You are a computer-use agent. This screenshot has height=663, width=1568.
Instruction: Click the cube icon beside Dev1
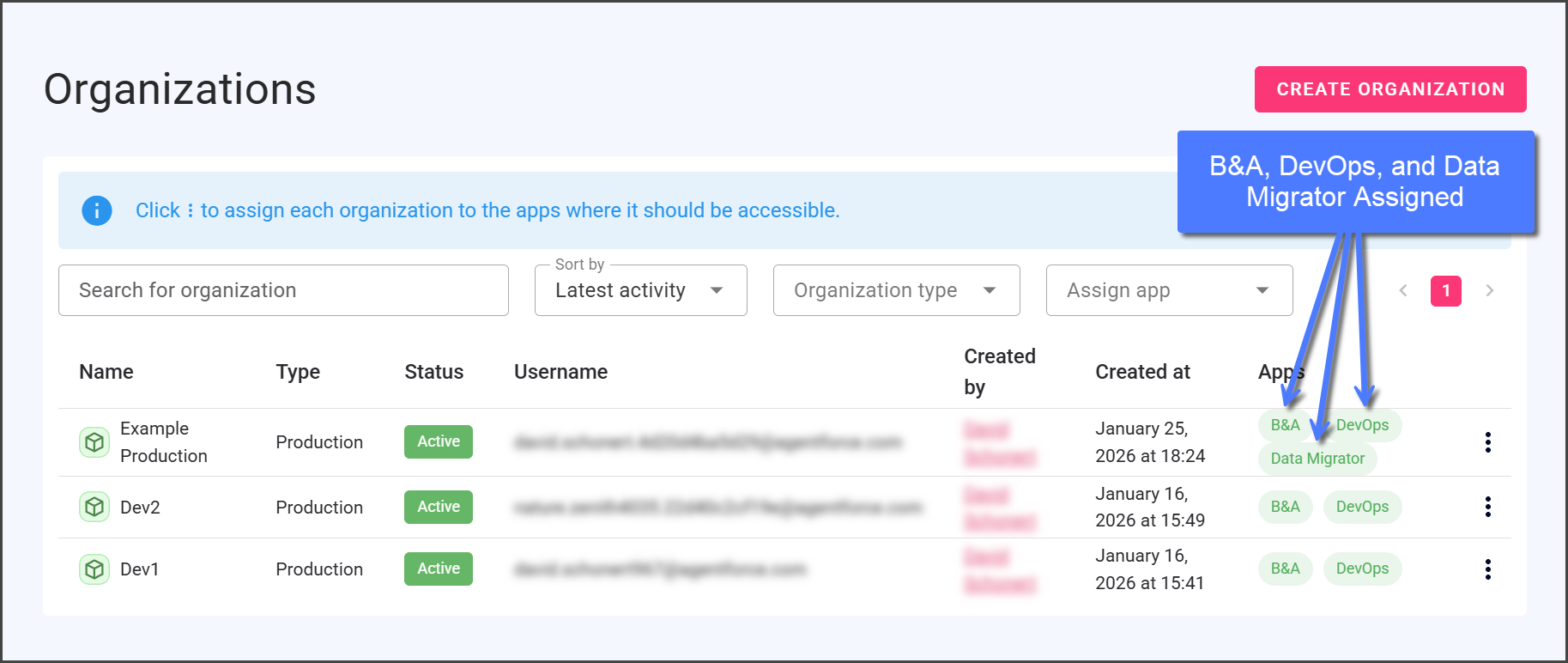pyautogui.click(x=94, y=569)
